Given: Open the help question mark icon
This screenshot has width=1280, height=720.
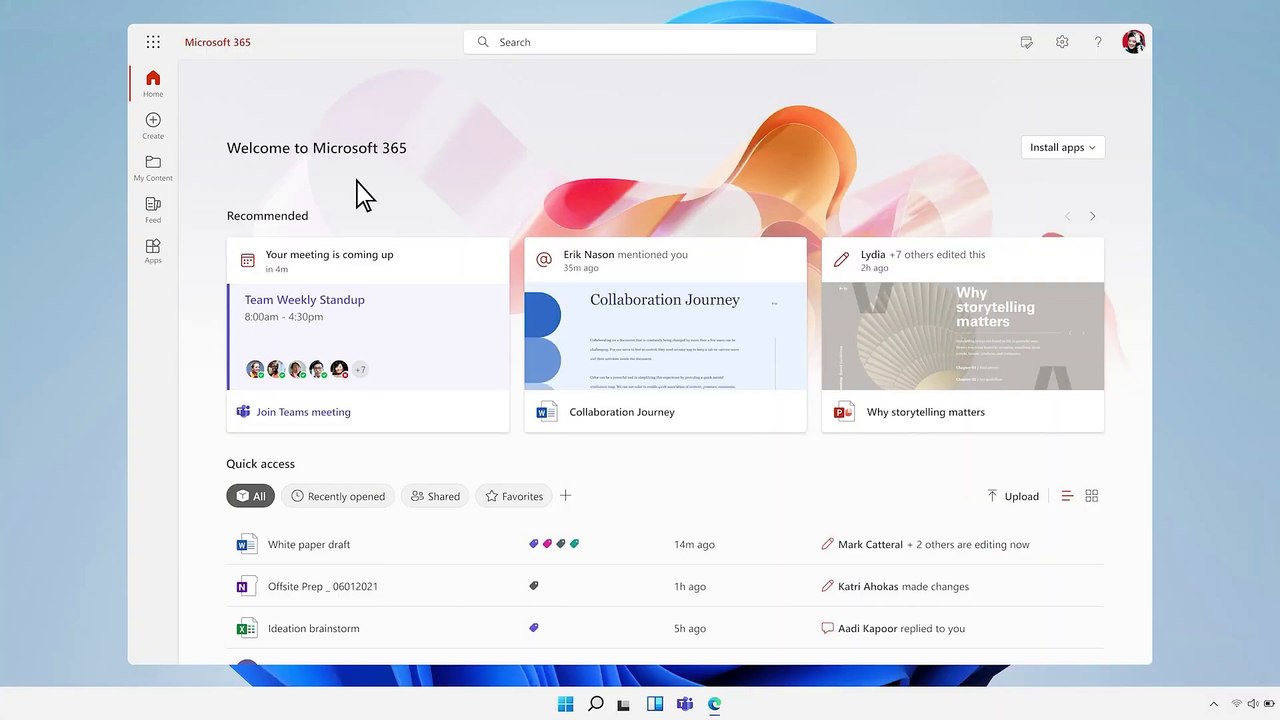Looking at the screenshot, I should tap(1098, 42).
